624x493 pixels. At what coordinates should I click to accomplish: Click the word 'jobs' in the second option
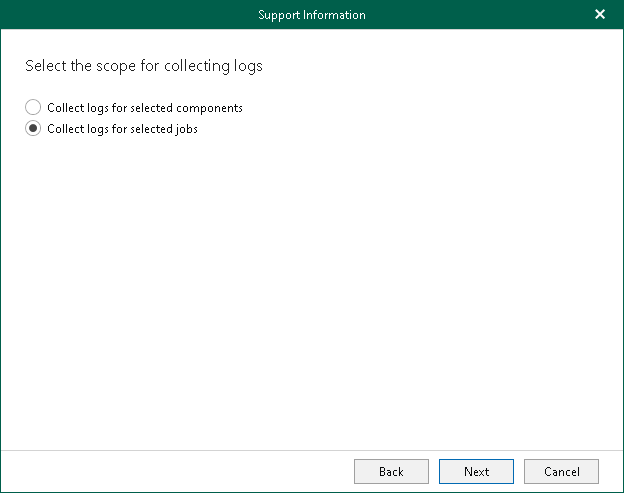186,128
